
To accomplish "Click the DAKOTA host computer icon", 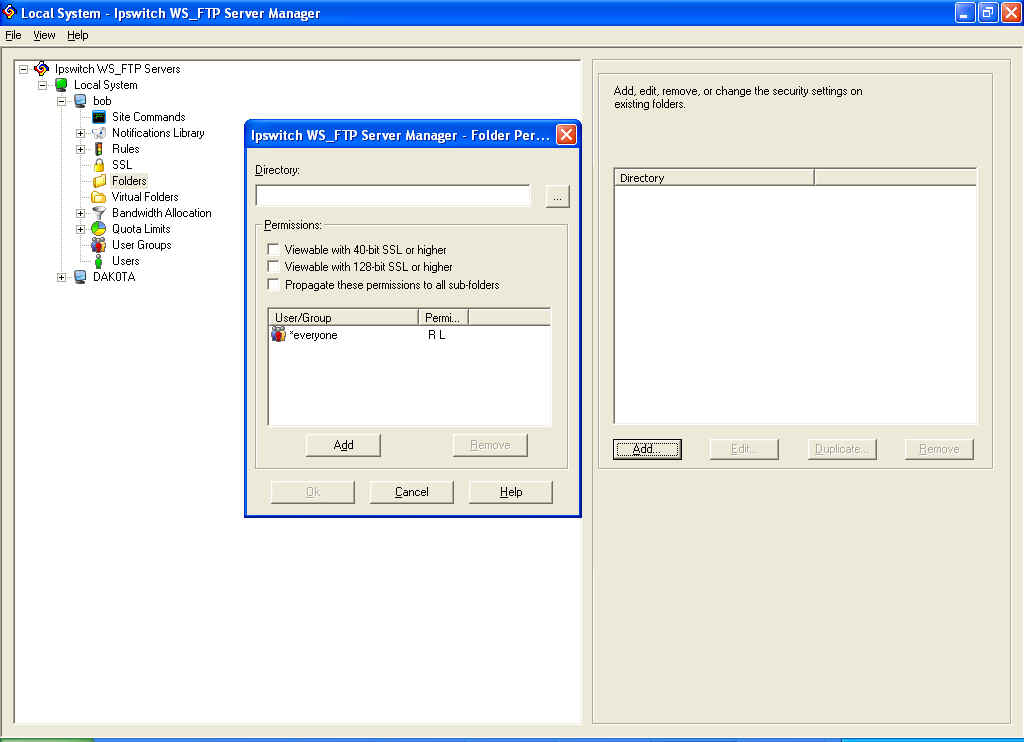I will click(x=80, y=277).
